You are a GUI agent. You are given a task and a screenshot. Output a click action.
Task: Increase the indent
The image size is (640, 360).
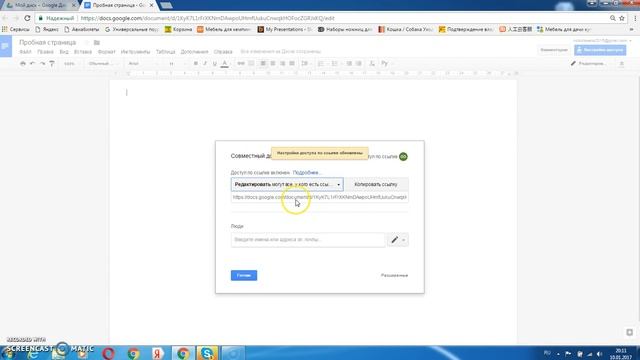pos(359,64)
